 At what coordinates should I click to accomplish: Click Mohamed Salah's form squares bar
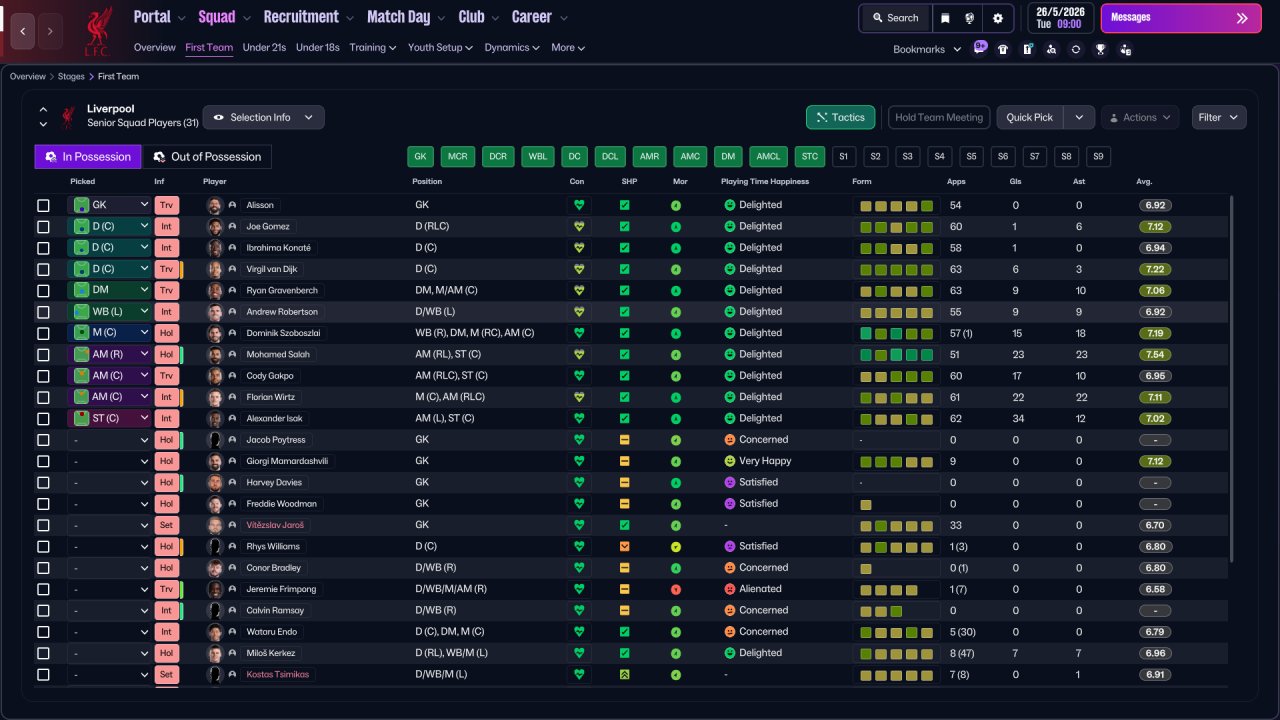pyautogui.click(x=896, y=354)
